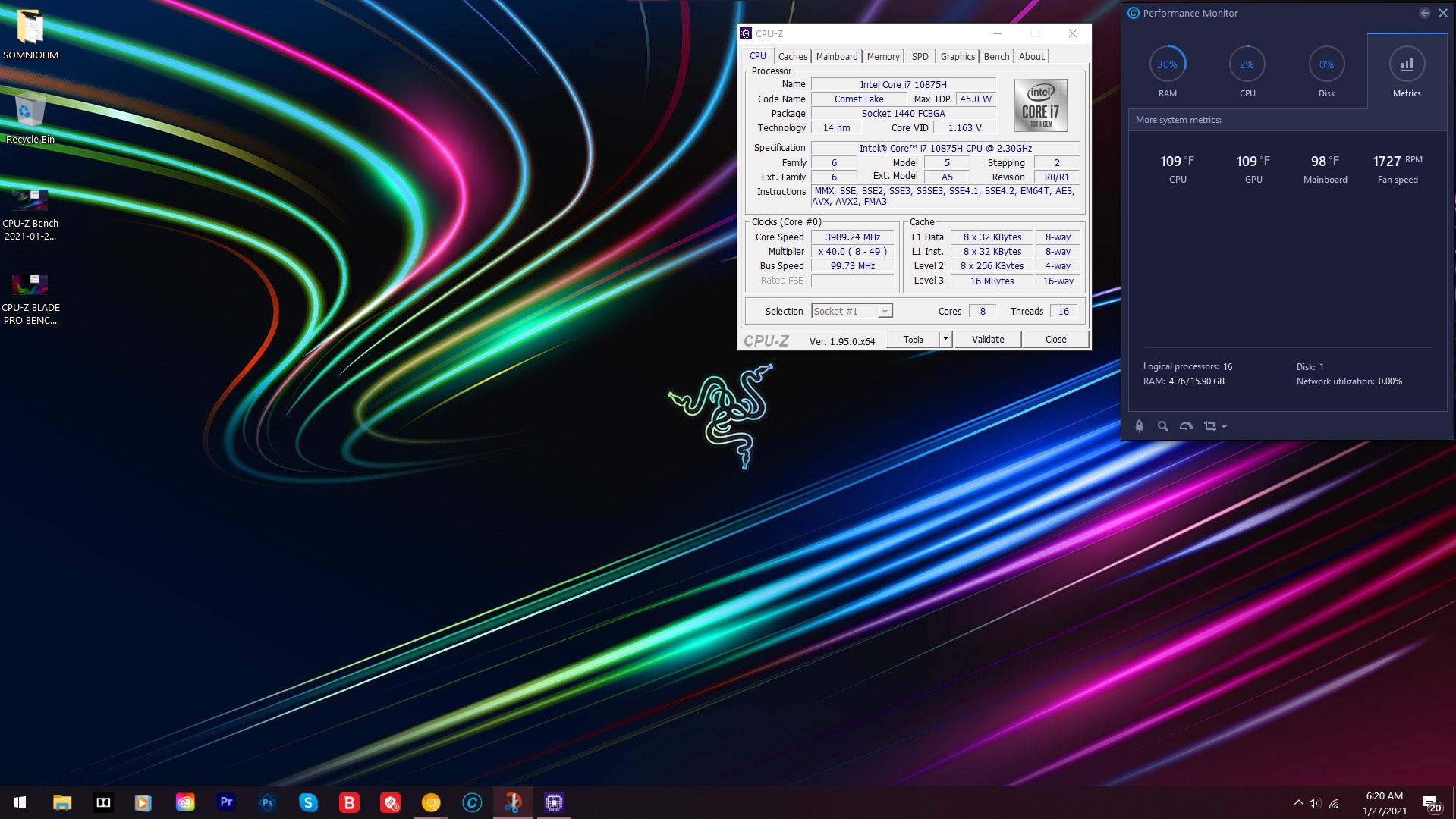Open the About tab in CPU-Z
The image size is (1456, 819).
[1032, 57]
